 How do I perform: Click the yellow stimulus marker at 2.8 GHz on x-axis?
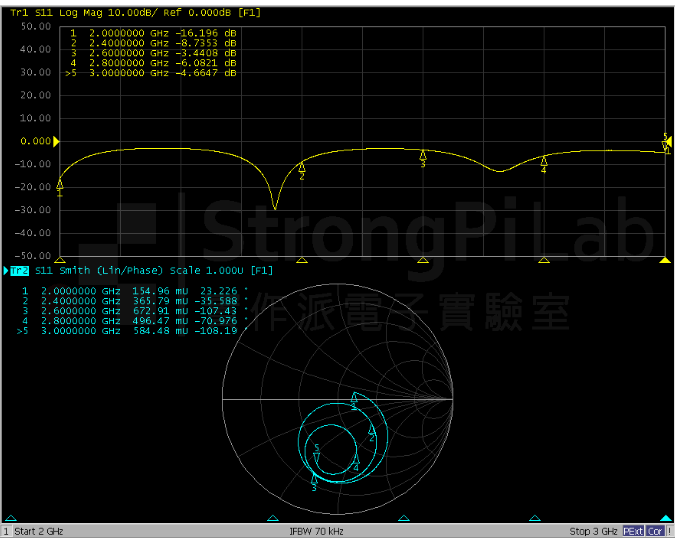544,260
